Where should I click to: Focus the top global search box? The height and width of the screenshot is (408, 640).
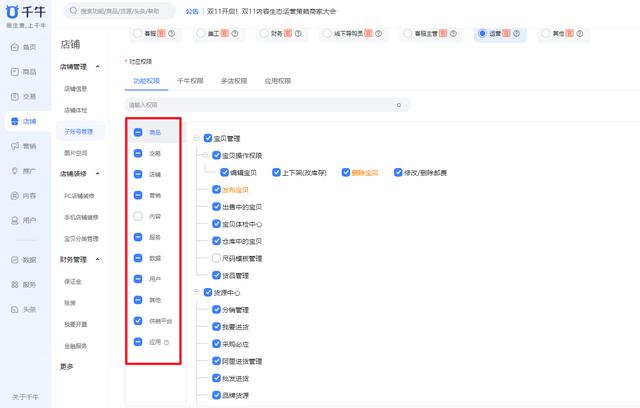(x=119, y=11)
